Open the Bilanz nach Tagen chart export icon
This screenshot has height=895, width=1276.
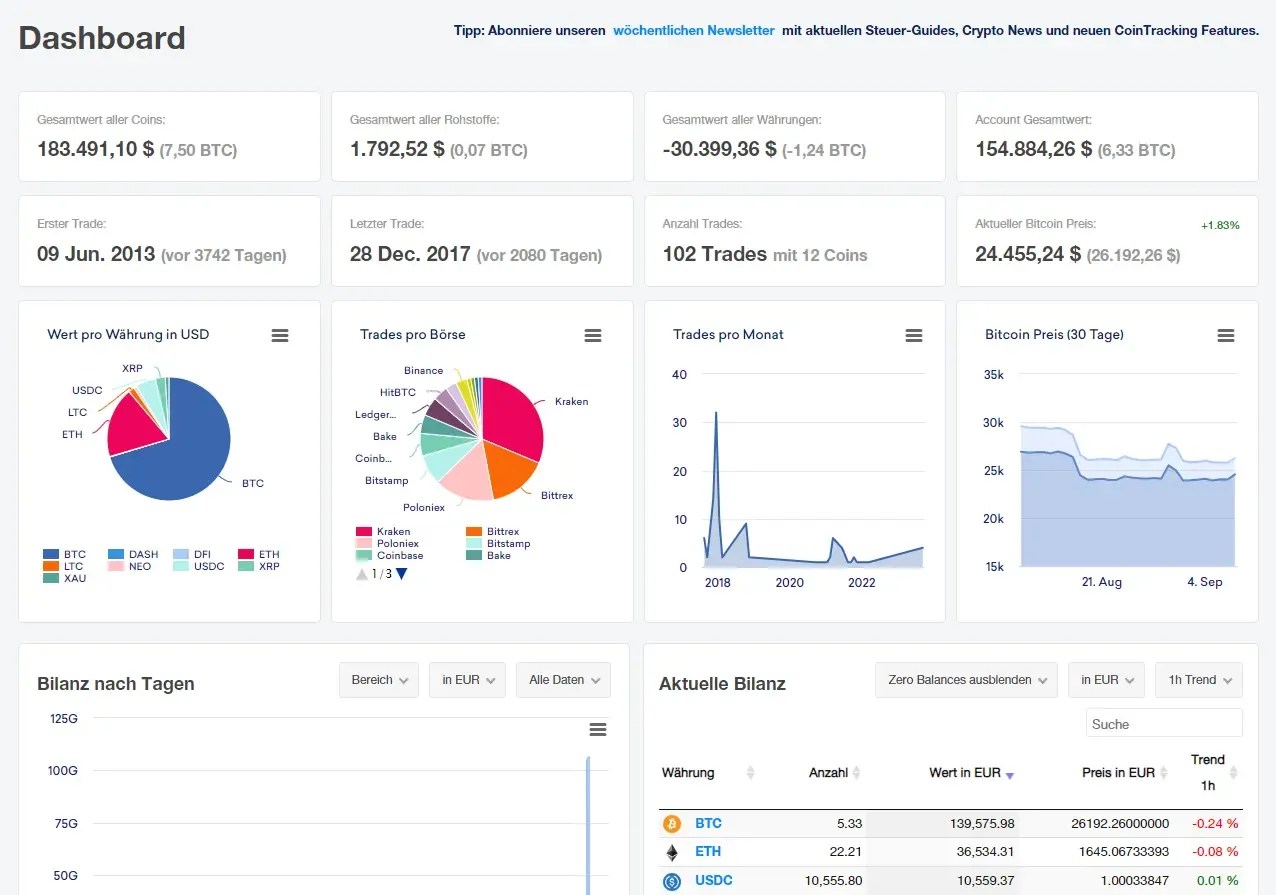(597, 730)
